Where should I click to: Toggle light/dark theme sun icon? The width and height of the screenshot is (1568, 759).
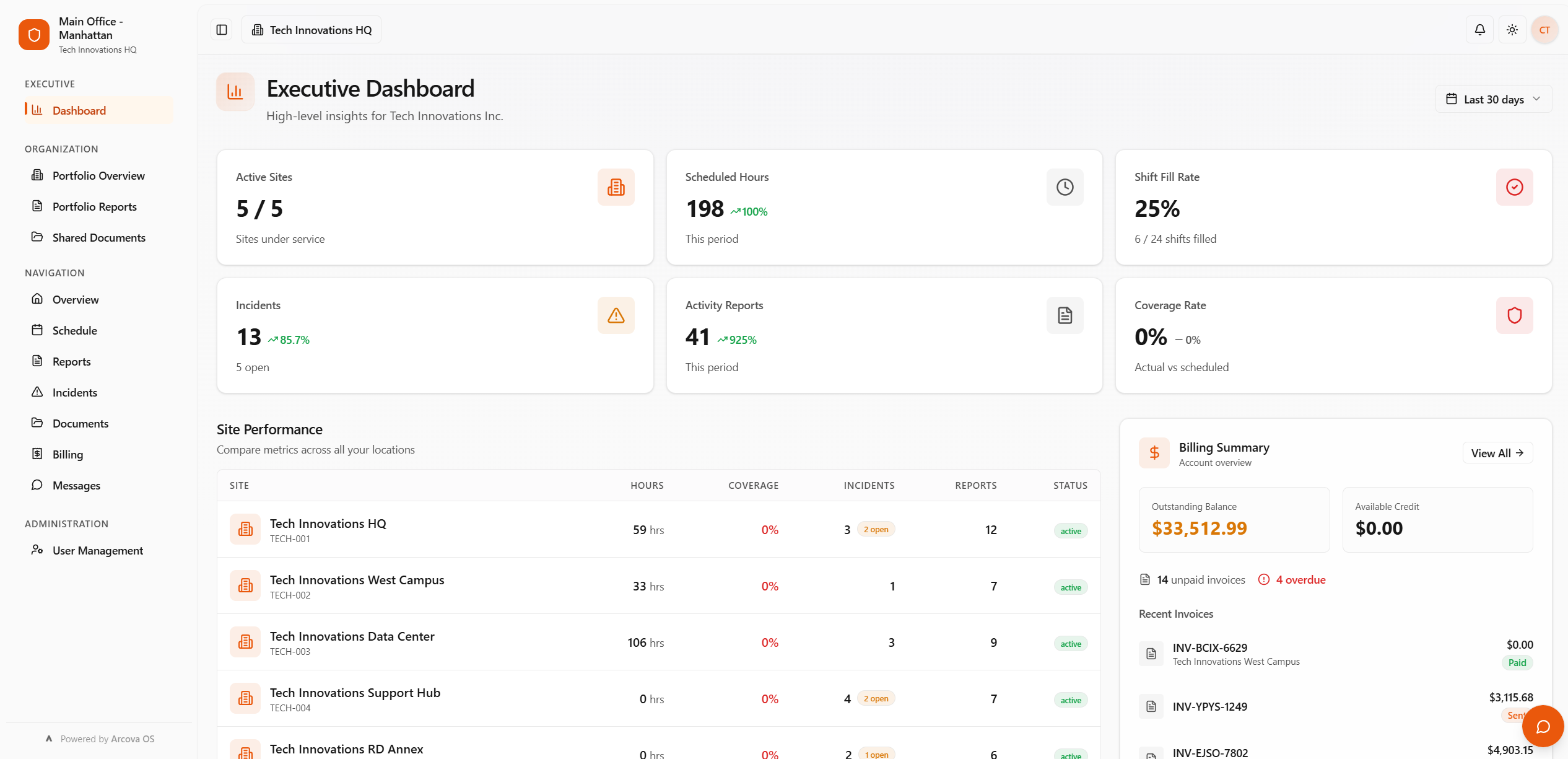pyautogui.click(x=1512, y=30)
